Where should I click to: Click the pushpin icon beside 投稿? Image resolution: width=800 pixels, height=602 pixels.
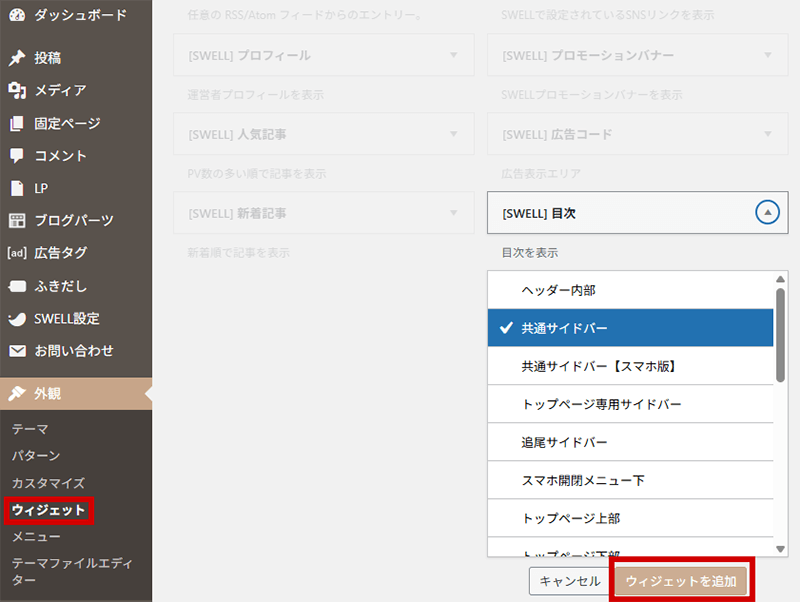[x=17, y=58]
